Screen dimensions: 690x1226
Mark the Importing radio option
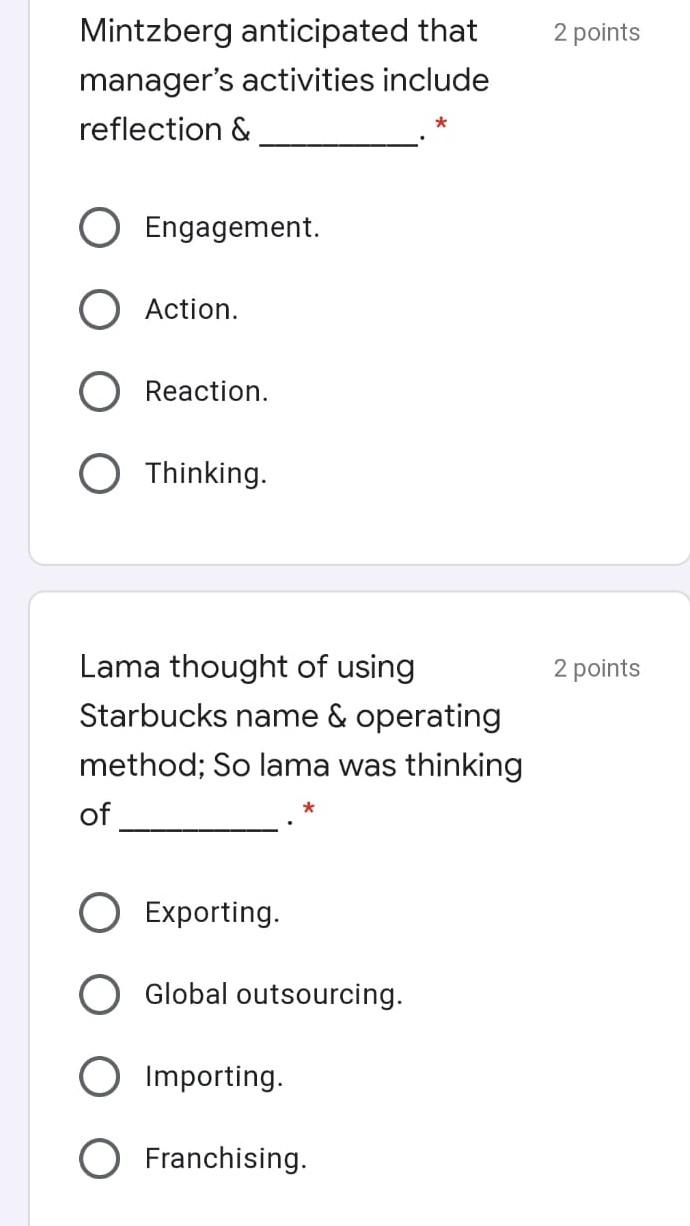100,1077
